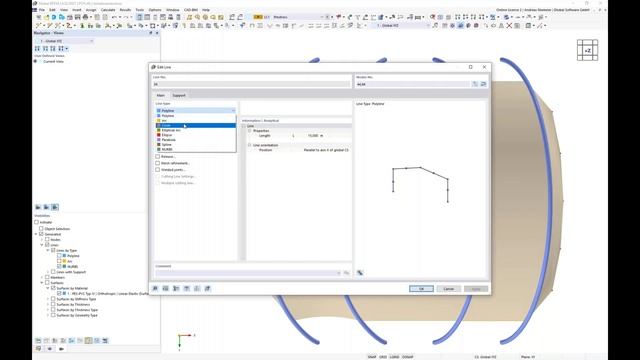Toggle SNAP in the status bar
Screen dimensions: 640x360
(x=372, y=357)
